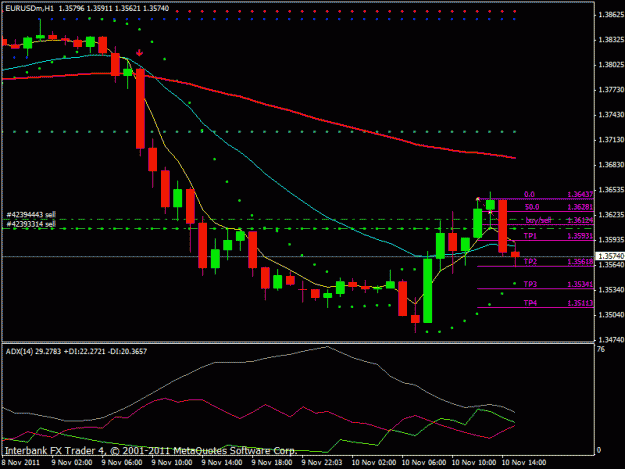Click the 1.38025 price axis label
Viewport: 625px width, 469px height.
click(611, 65)
